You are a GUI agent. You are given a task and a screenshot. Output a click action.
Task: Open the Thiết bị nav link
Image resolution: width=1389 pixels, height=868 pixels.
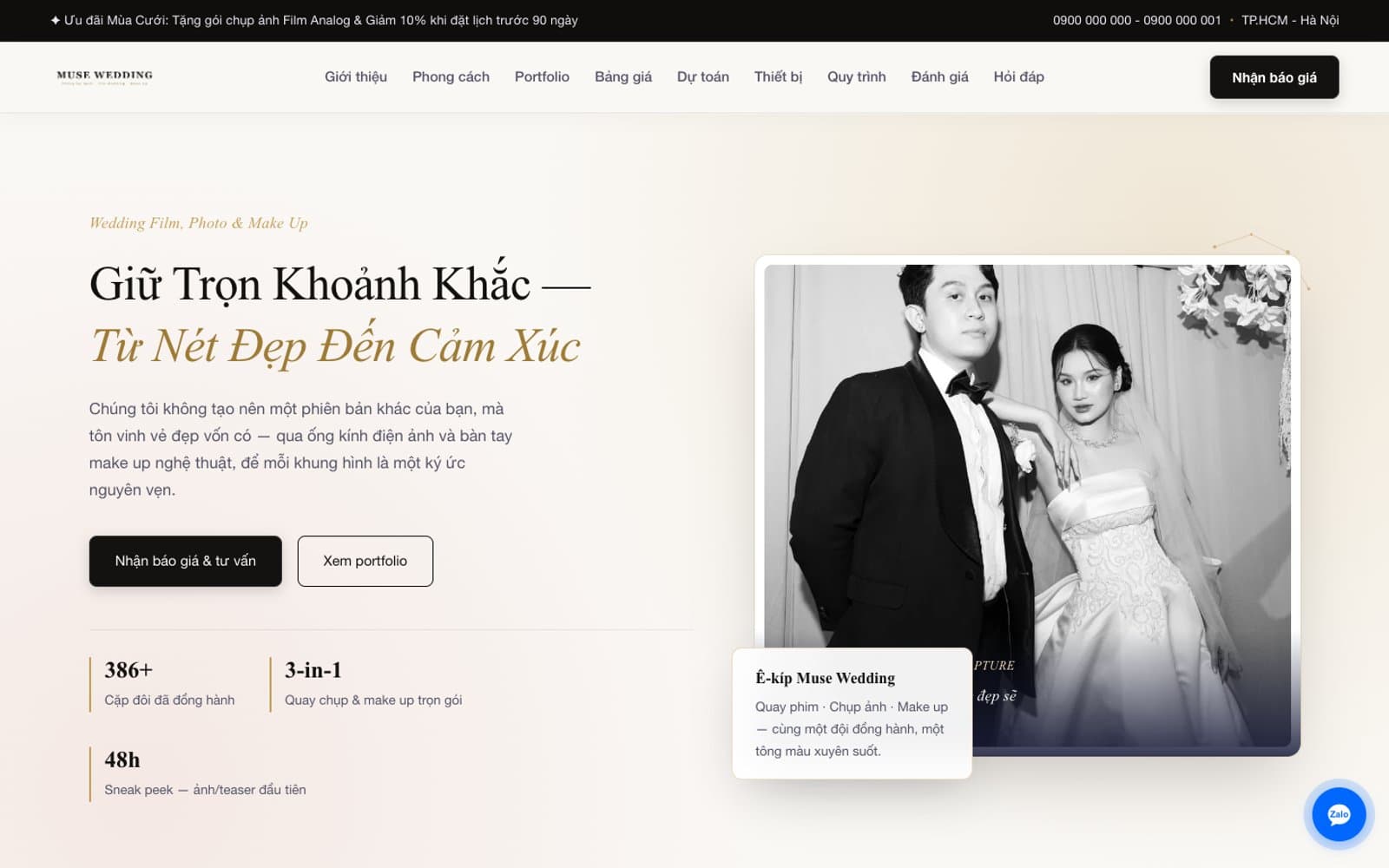pyautogui.click(x=778, y=77)
